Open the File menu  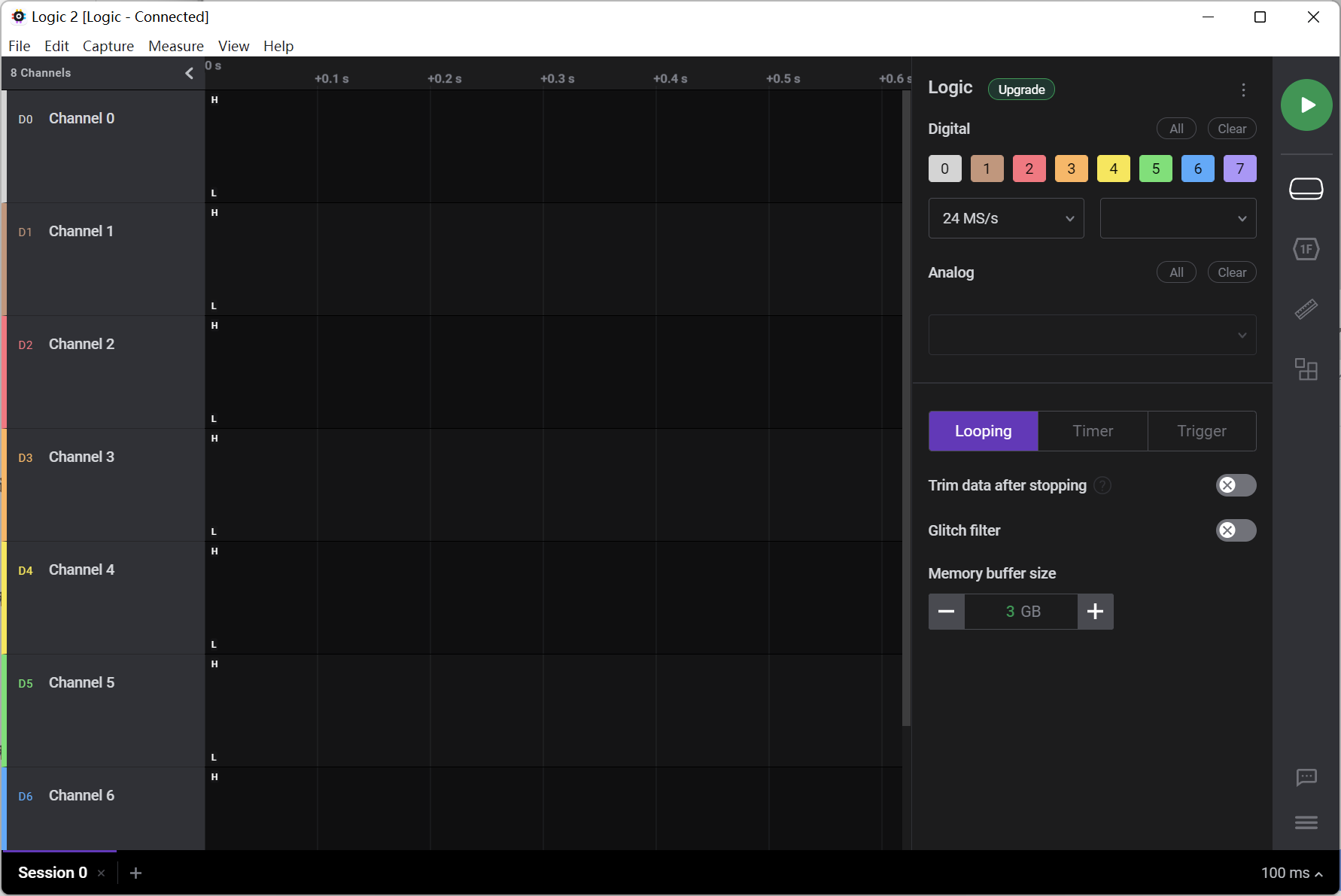tap(20, 46)
